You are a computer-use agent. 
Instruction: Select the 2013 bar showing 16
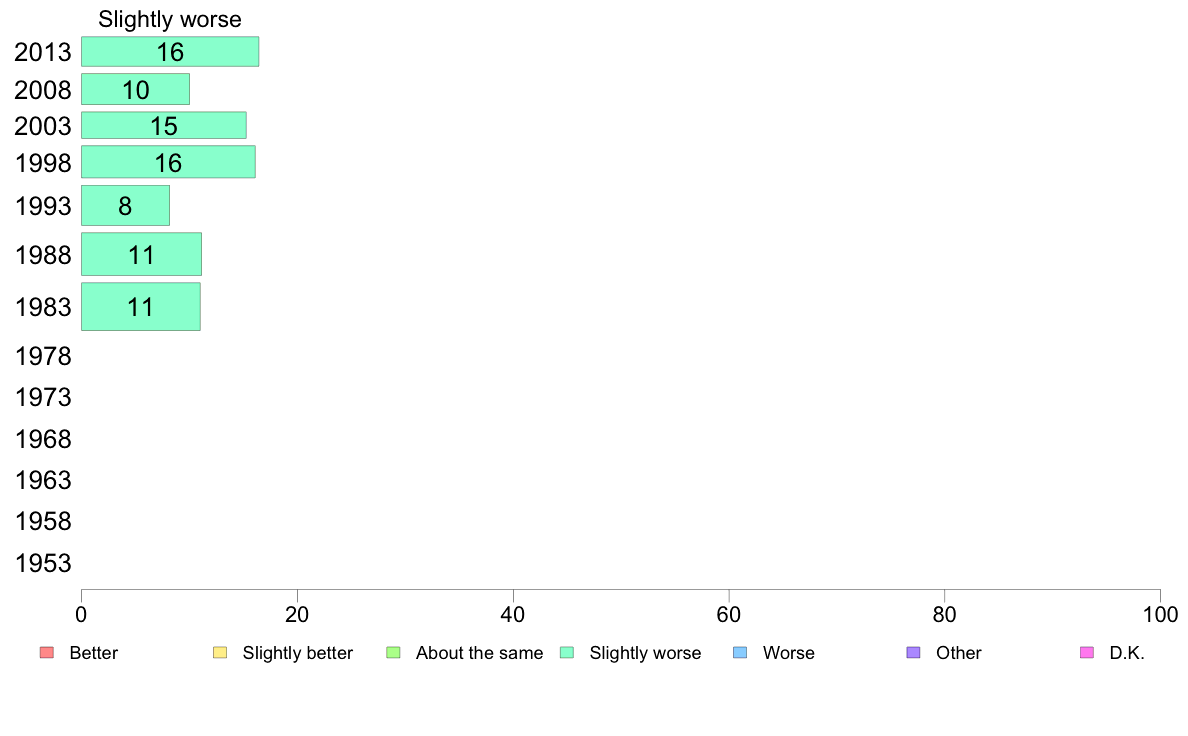tap(170, 52)
